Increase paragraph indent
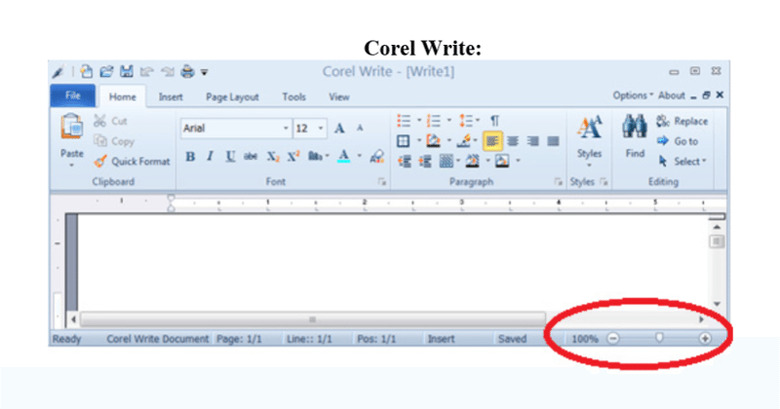The image size is (780, 409). click(425, 161)
